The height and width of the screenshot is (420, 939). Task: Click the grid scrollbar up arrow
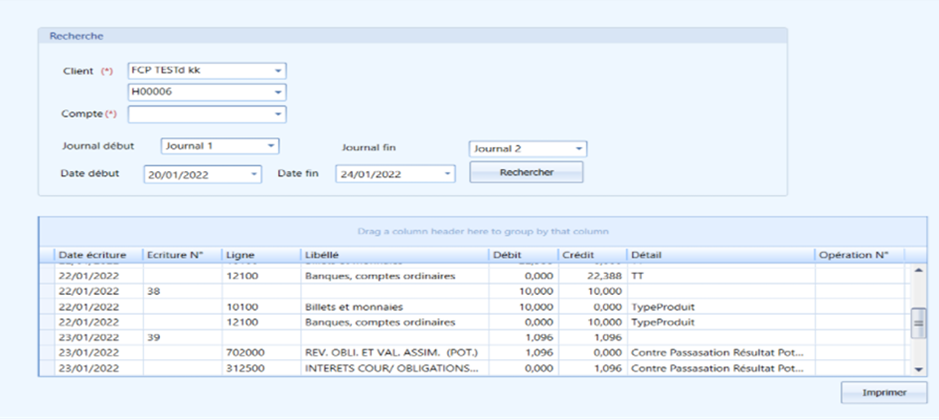click(x=919, y=270)
